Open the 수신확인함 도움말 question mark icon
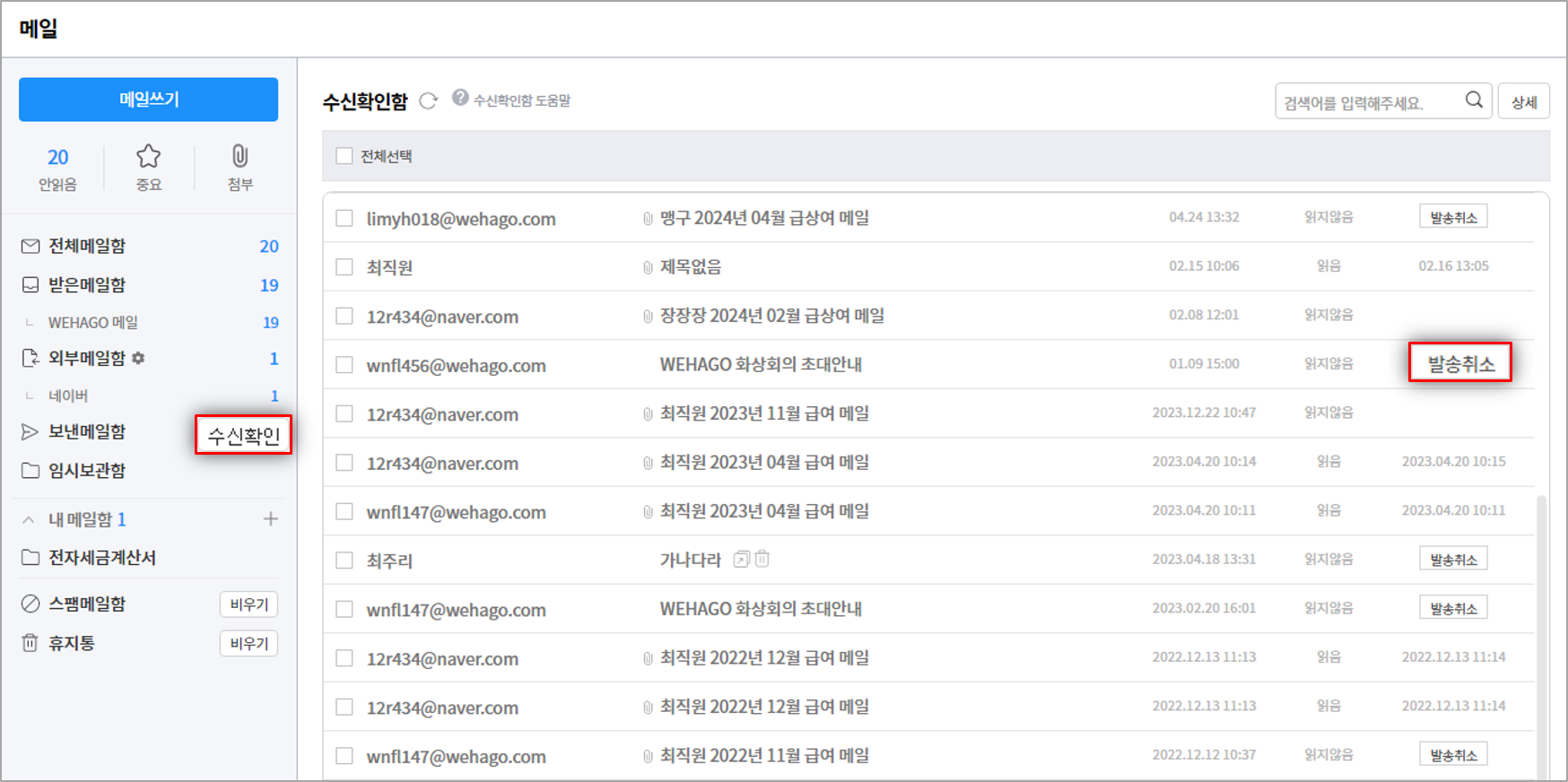The image size is (1568, 782). 460,98
